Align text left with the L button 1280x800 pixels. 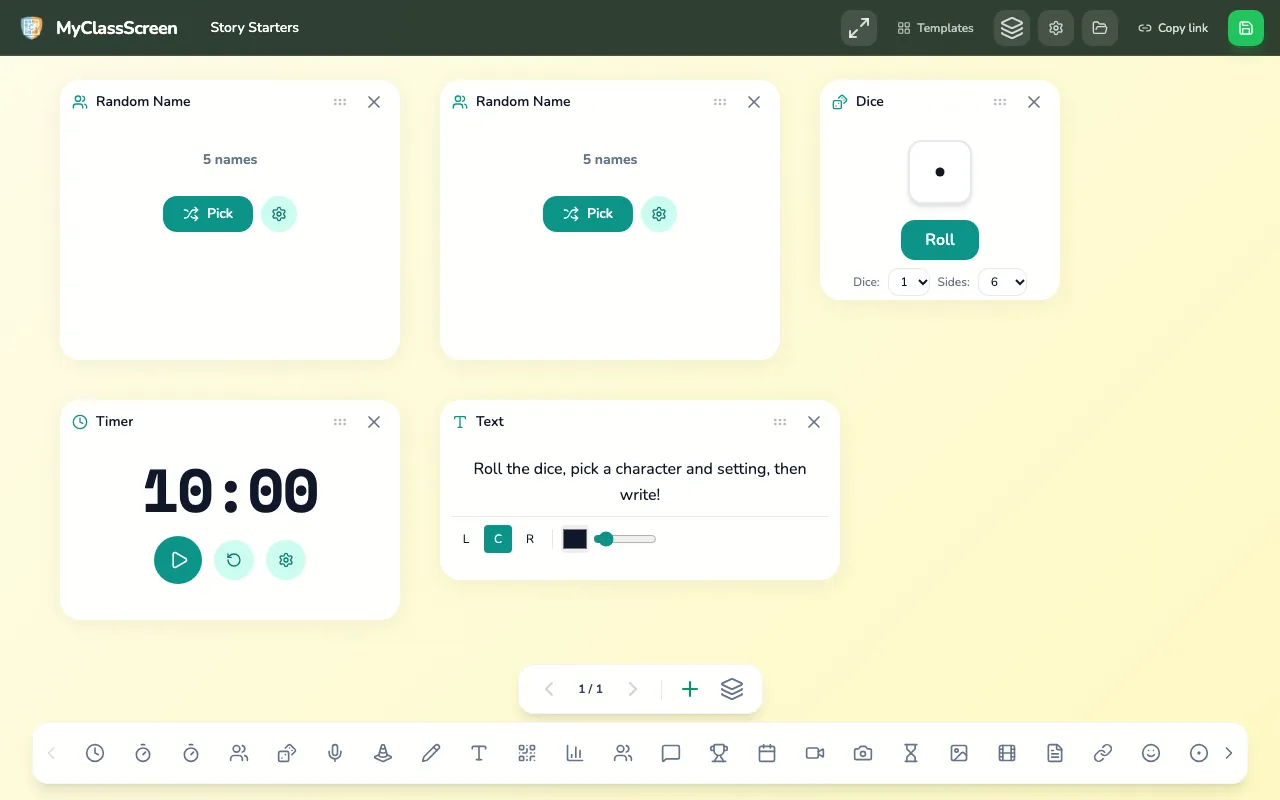tap(466, 539)
